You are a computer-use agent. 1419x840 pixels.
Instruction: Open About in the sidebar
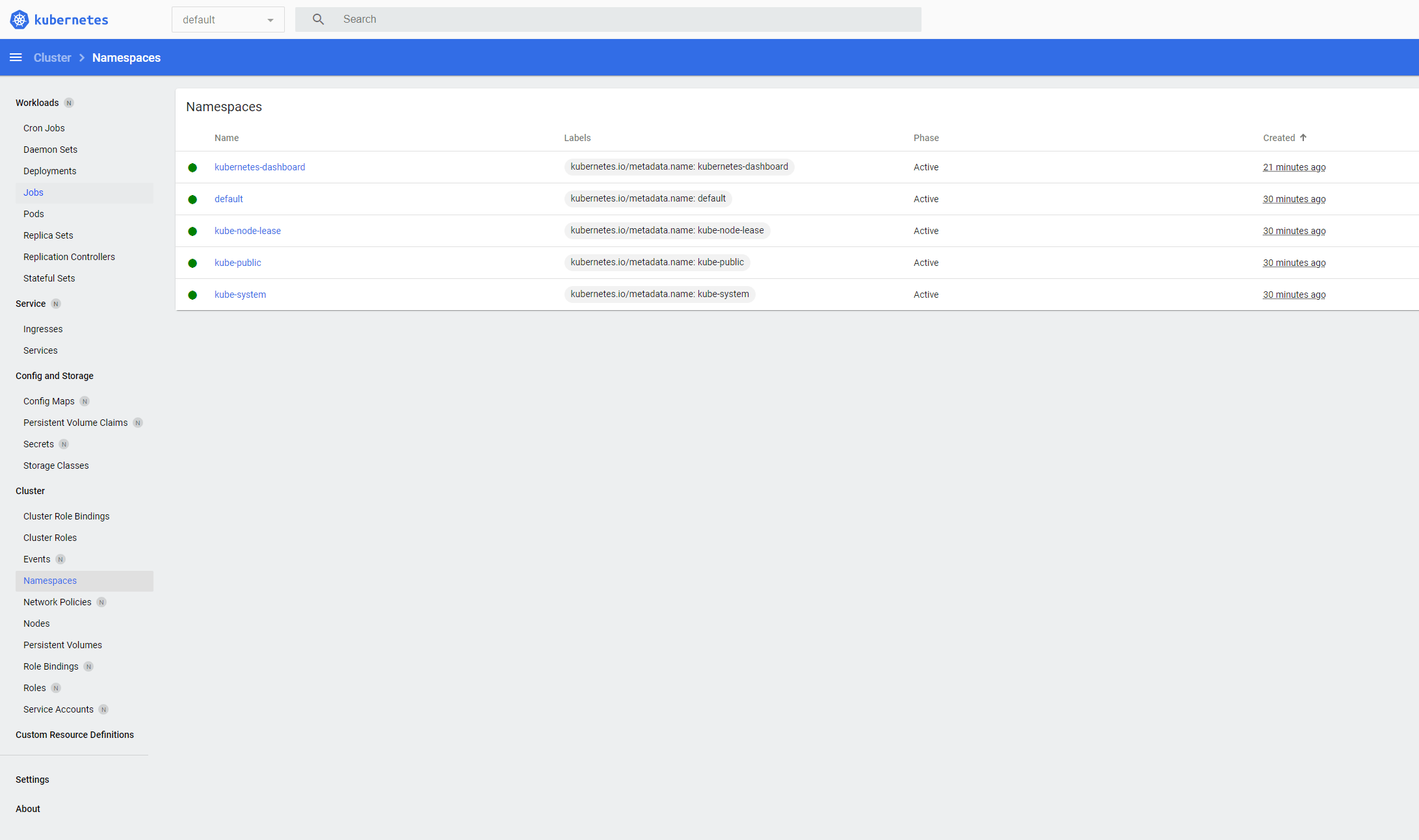(x=28, y=809)
